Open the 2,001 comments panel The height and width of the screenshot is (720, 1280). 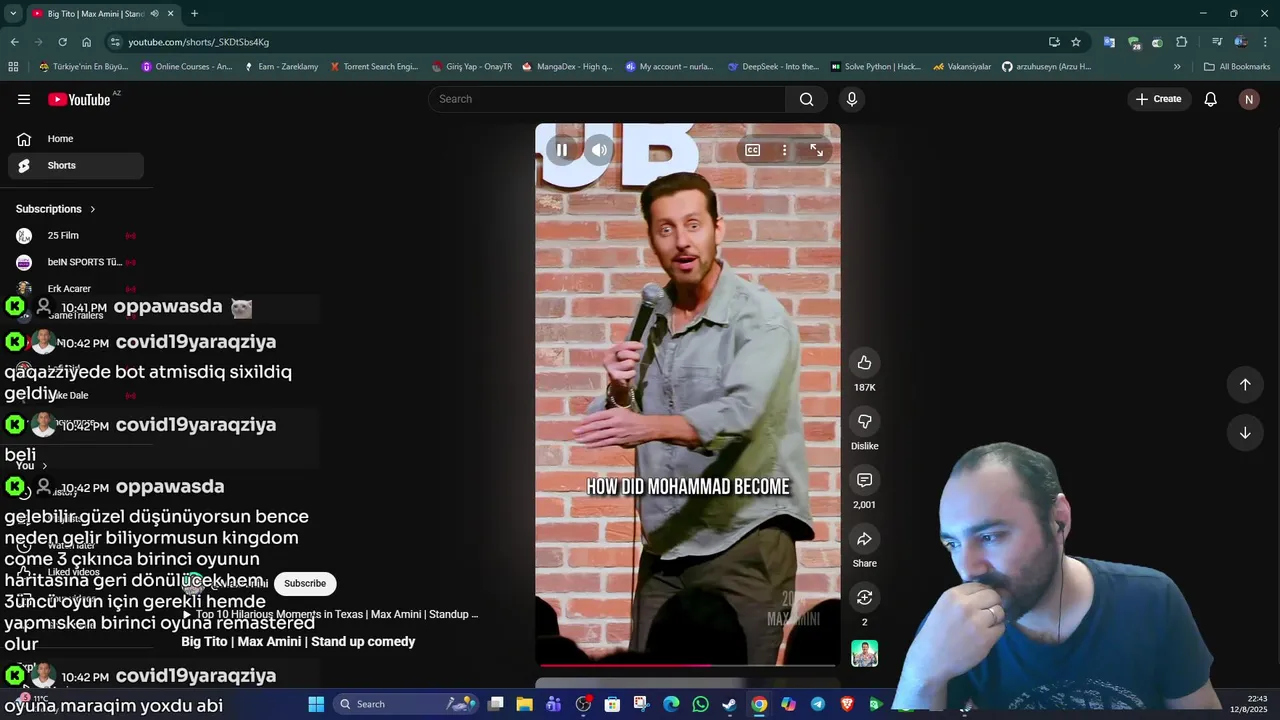(x=864, y=480)
